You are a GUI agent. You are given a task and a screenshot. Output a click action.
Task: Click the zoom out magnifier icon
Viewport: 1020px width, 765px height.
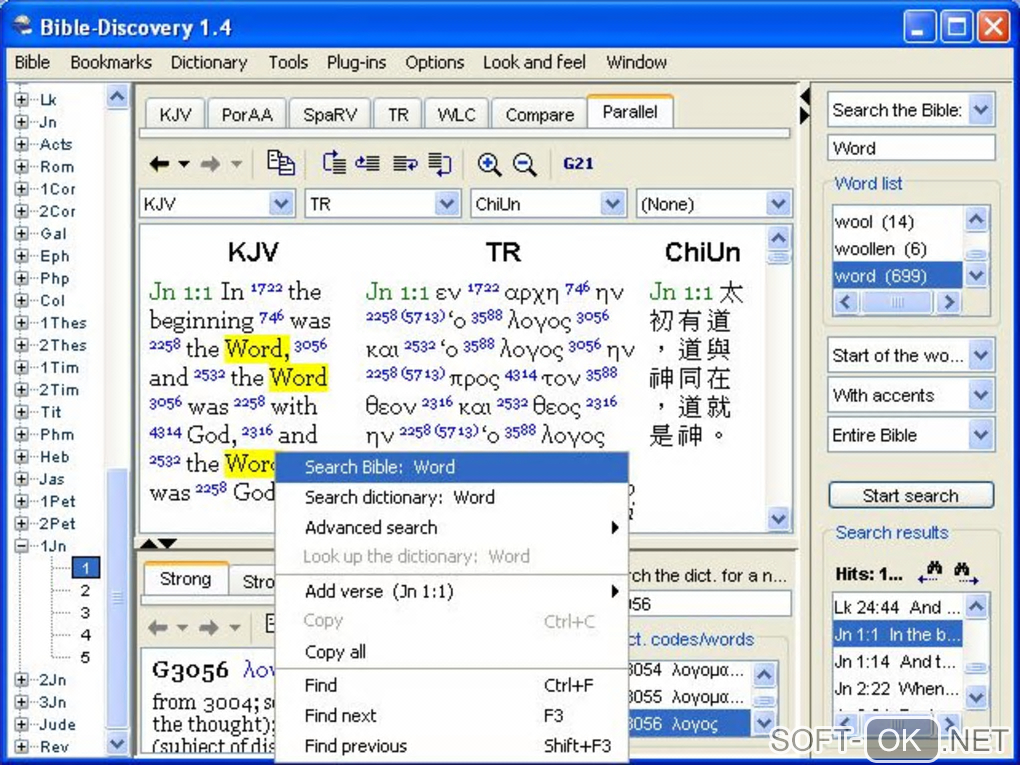point(524,164)
